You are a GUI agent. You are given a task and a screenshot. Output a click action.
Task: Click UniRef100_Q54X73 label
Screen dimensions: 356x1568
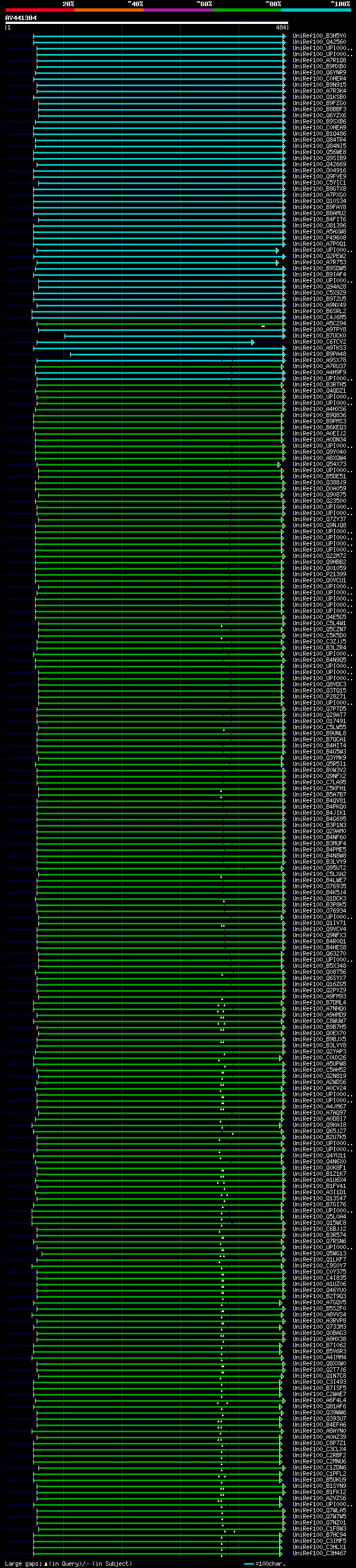(x=319, y=464)
